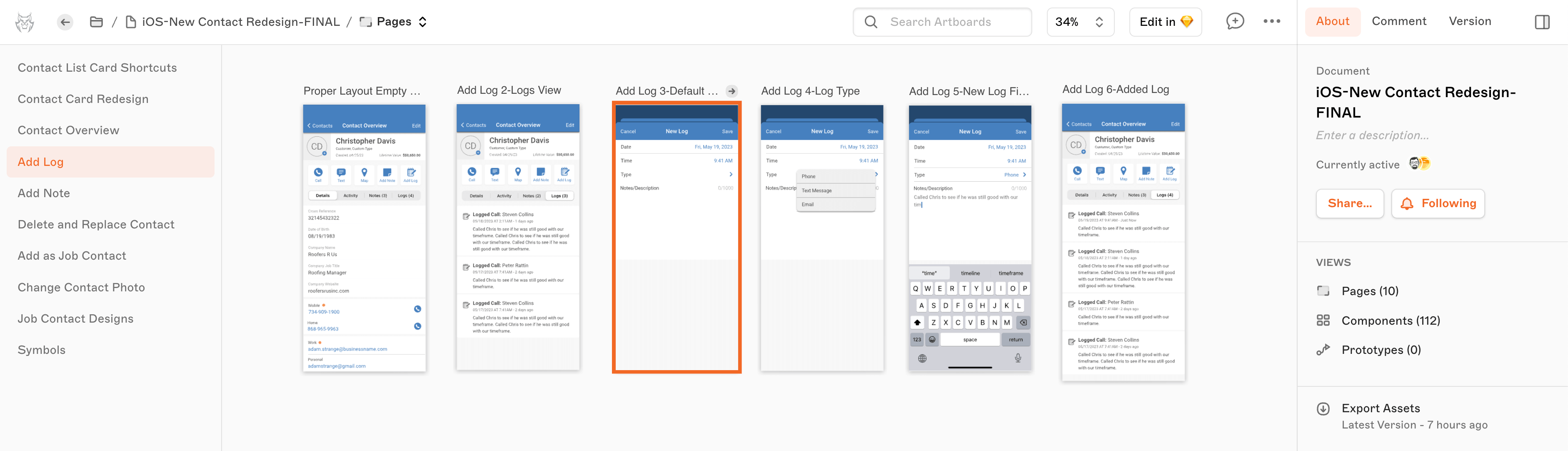Open the three-dots more options menu
Viewport: 1568px width, 451px height.
point(1271,21)
